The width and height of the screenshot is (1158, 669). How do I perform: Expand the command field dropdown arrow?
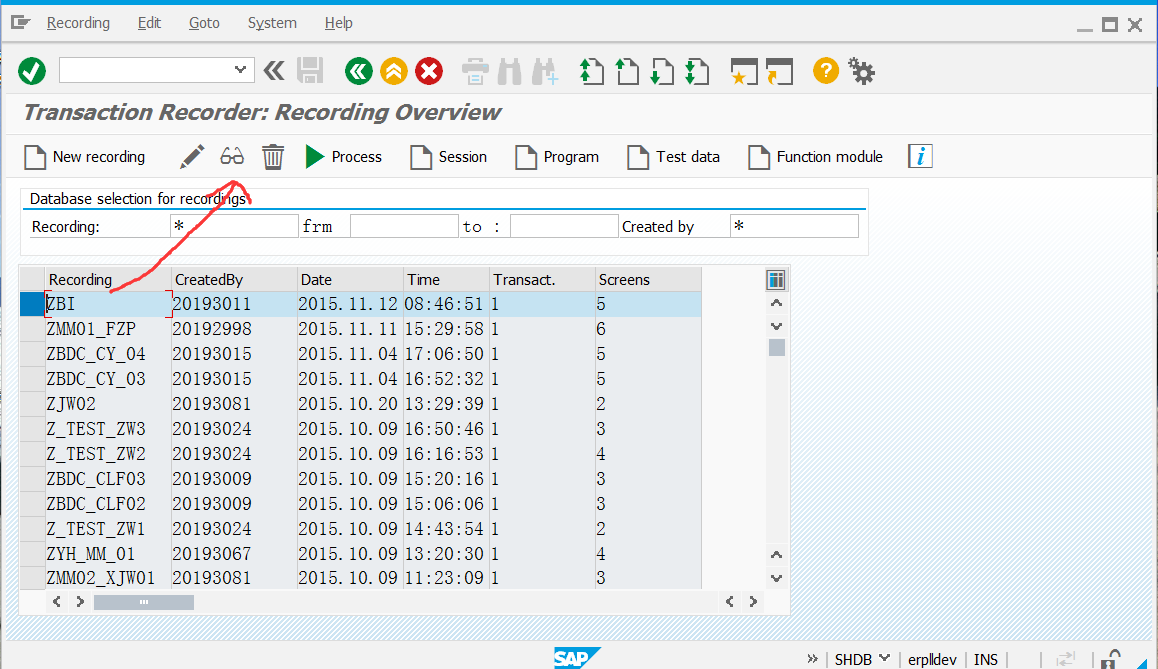coord(239,70)
